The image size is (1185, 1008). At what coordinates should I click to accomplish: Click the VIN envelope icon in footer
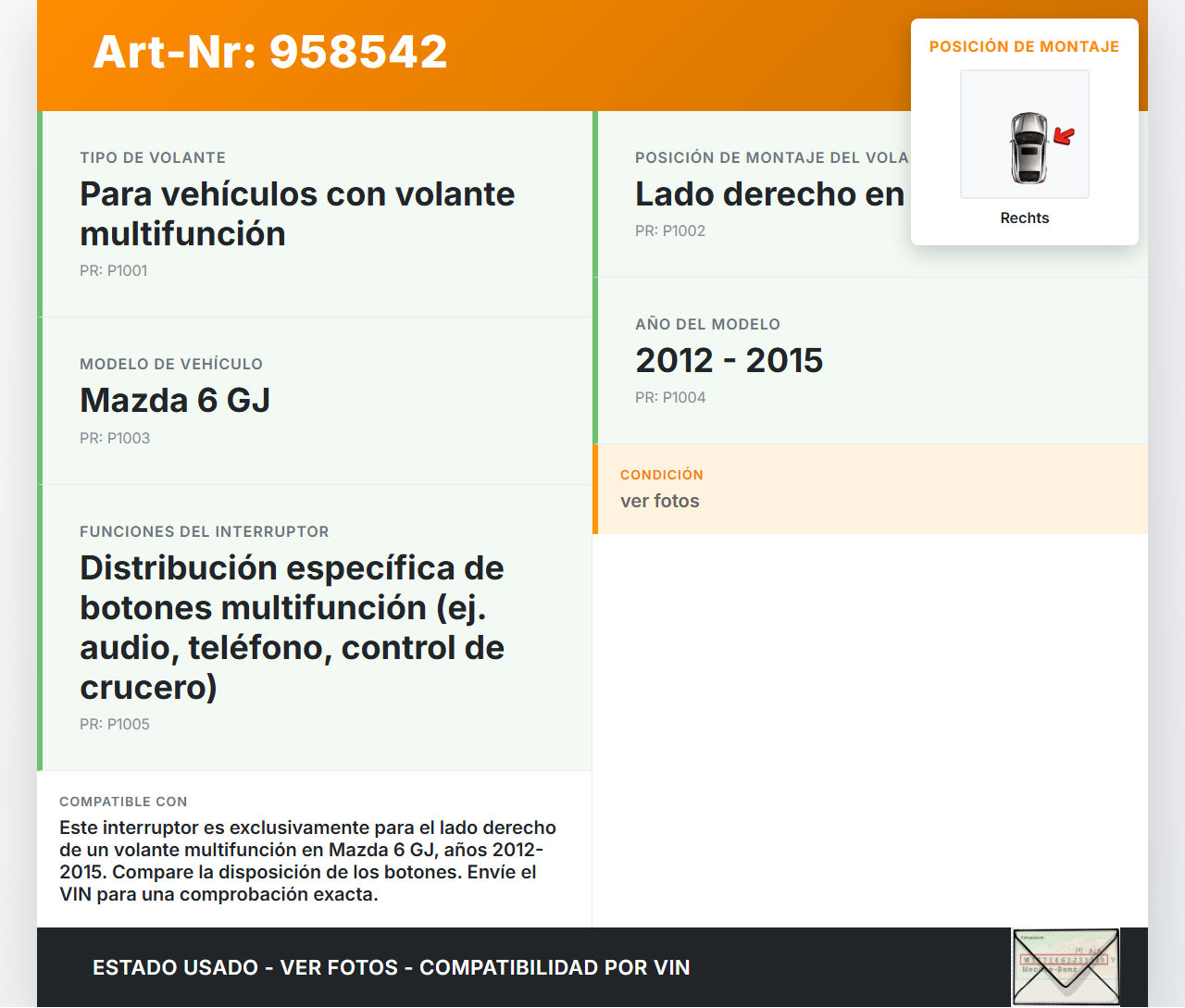pyautogui.click(x=1066, y=966)
